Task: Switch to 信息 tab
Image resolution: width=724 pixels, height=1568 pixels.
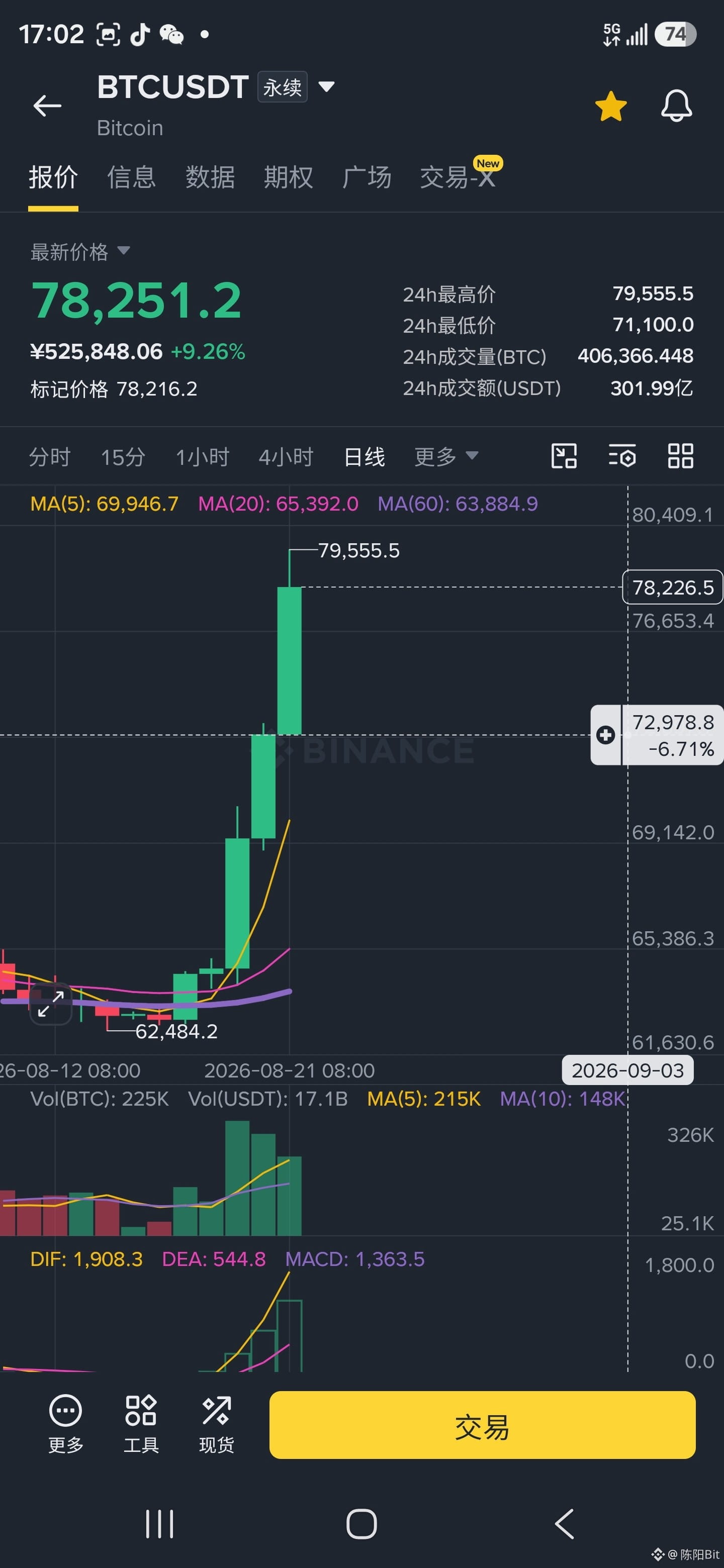Action: pos(132,177)
